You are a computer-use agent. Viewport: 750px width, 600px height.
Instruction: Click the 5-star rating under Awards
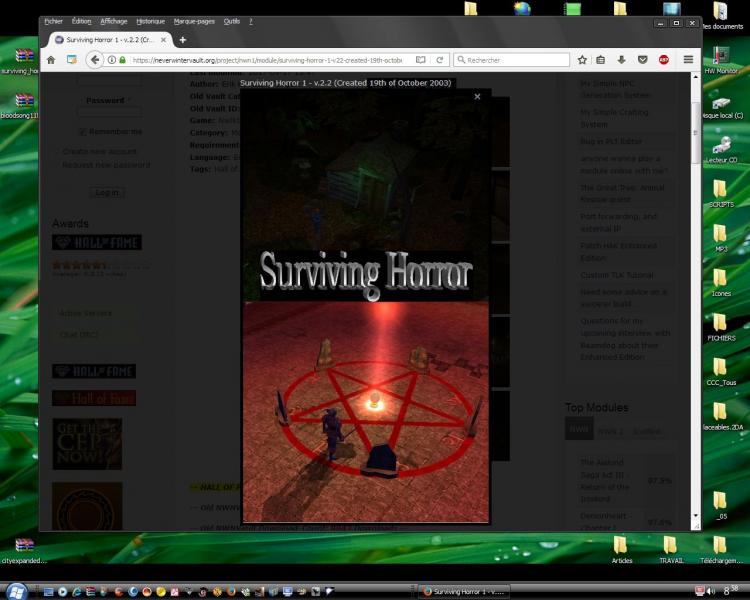pos(79,265)
